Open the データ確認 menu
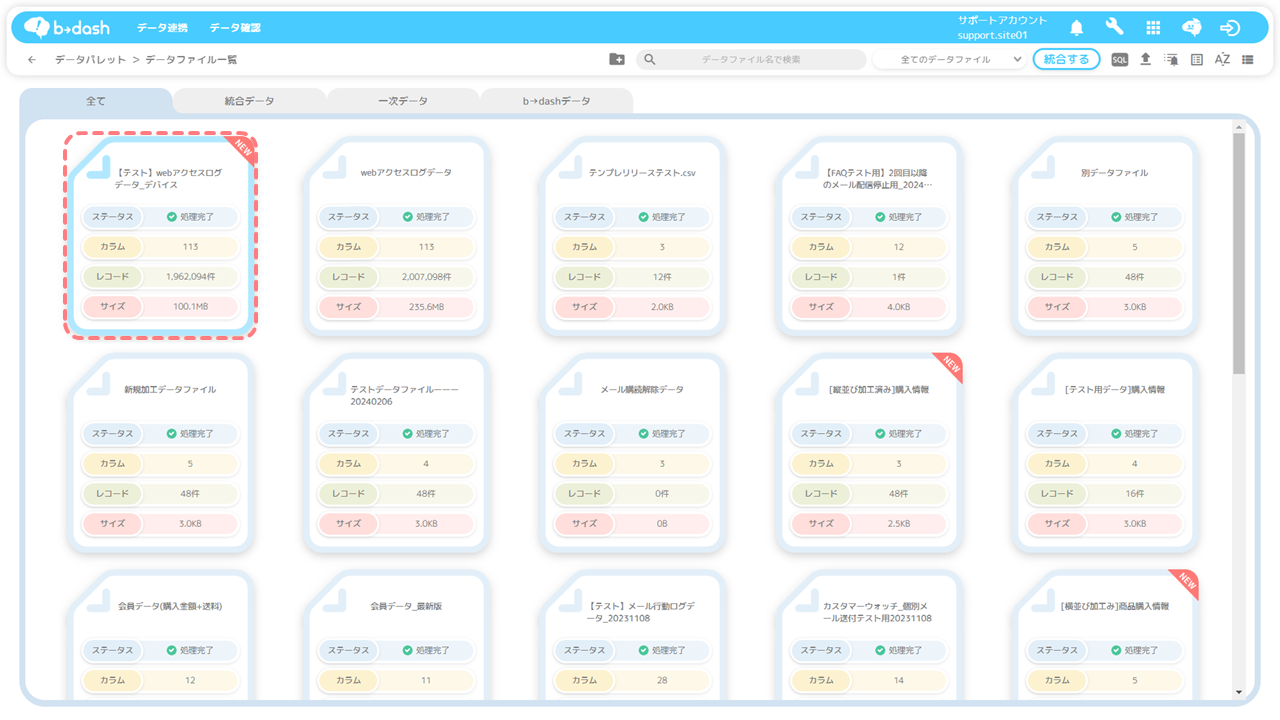1280x720 pixels. [x=235, y=28]
